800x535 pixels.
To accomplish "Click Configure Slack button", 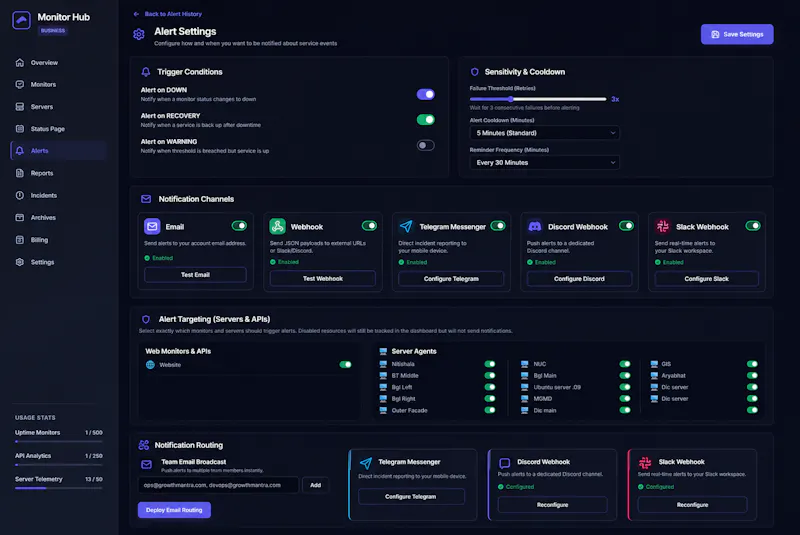I will [707, 278].
